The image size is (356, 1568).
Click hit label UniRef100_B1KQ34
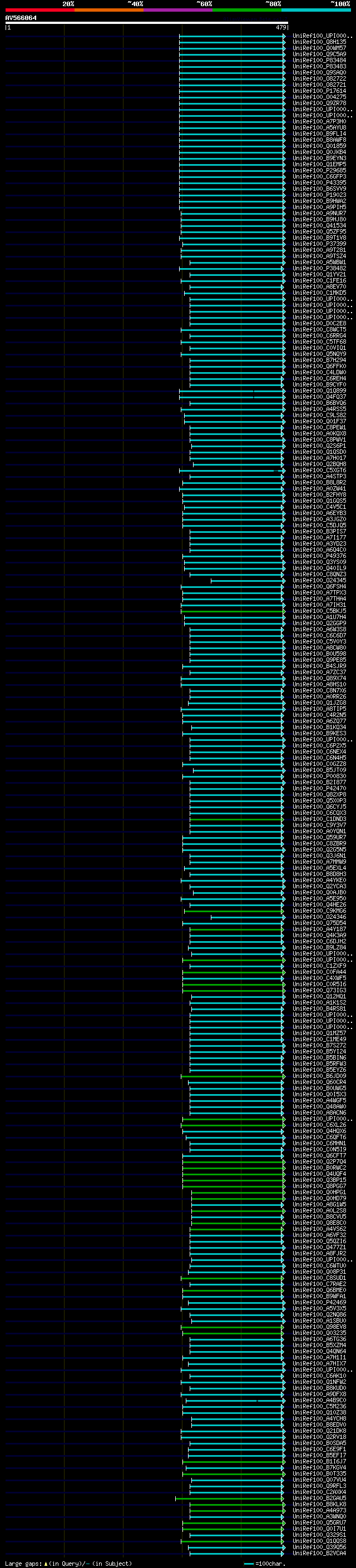coord(319,728)
